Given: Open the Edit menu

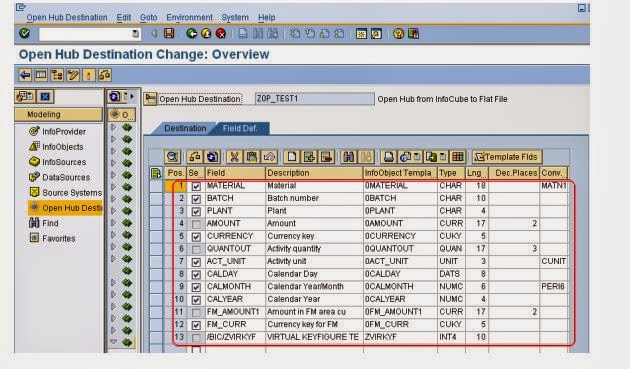Looking at the screenshot, I should 123,17.
